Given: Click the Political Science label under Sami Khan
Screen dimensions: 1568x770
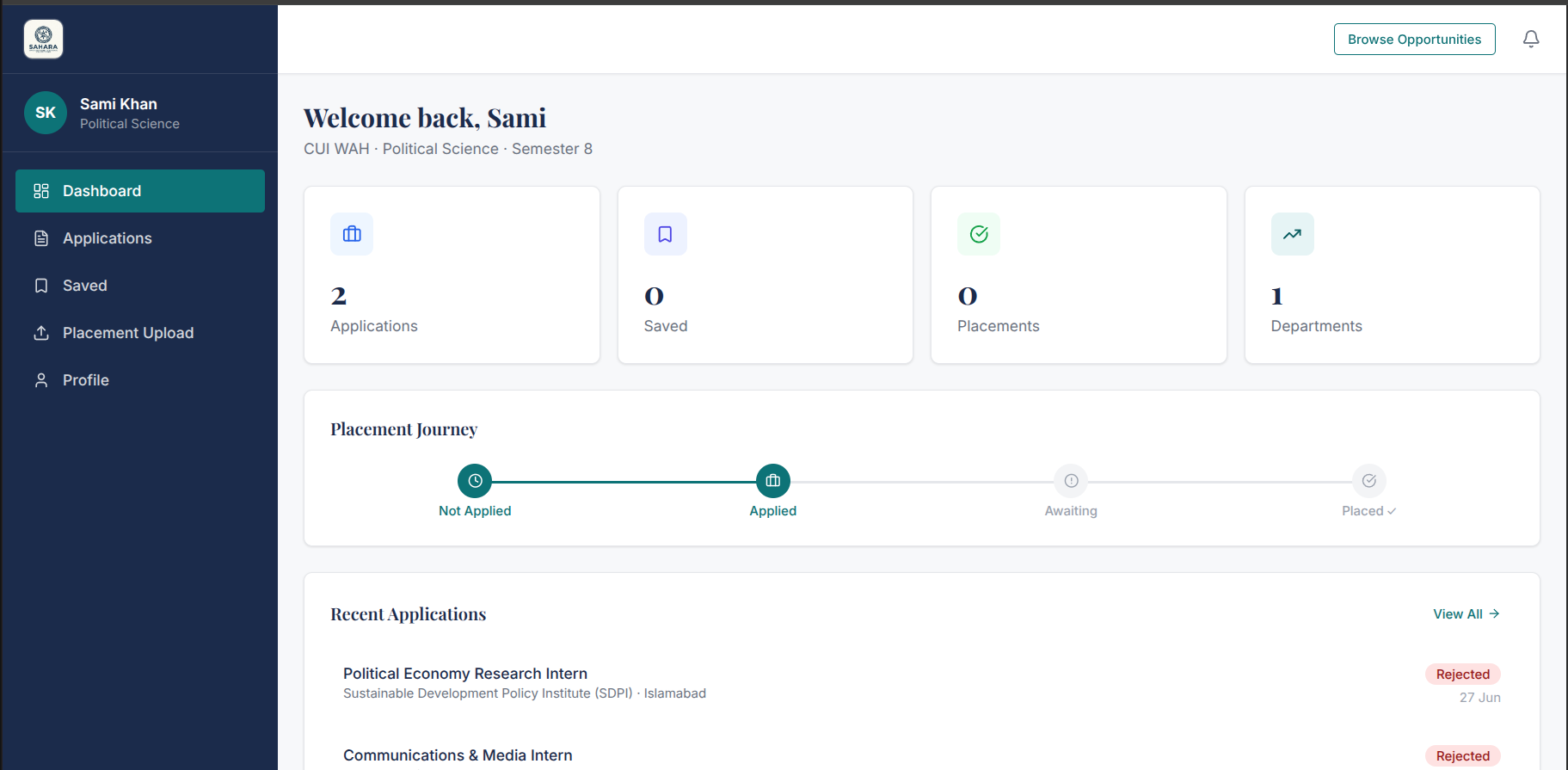Looking at the screenshot, I should (x=130, y=124).
